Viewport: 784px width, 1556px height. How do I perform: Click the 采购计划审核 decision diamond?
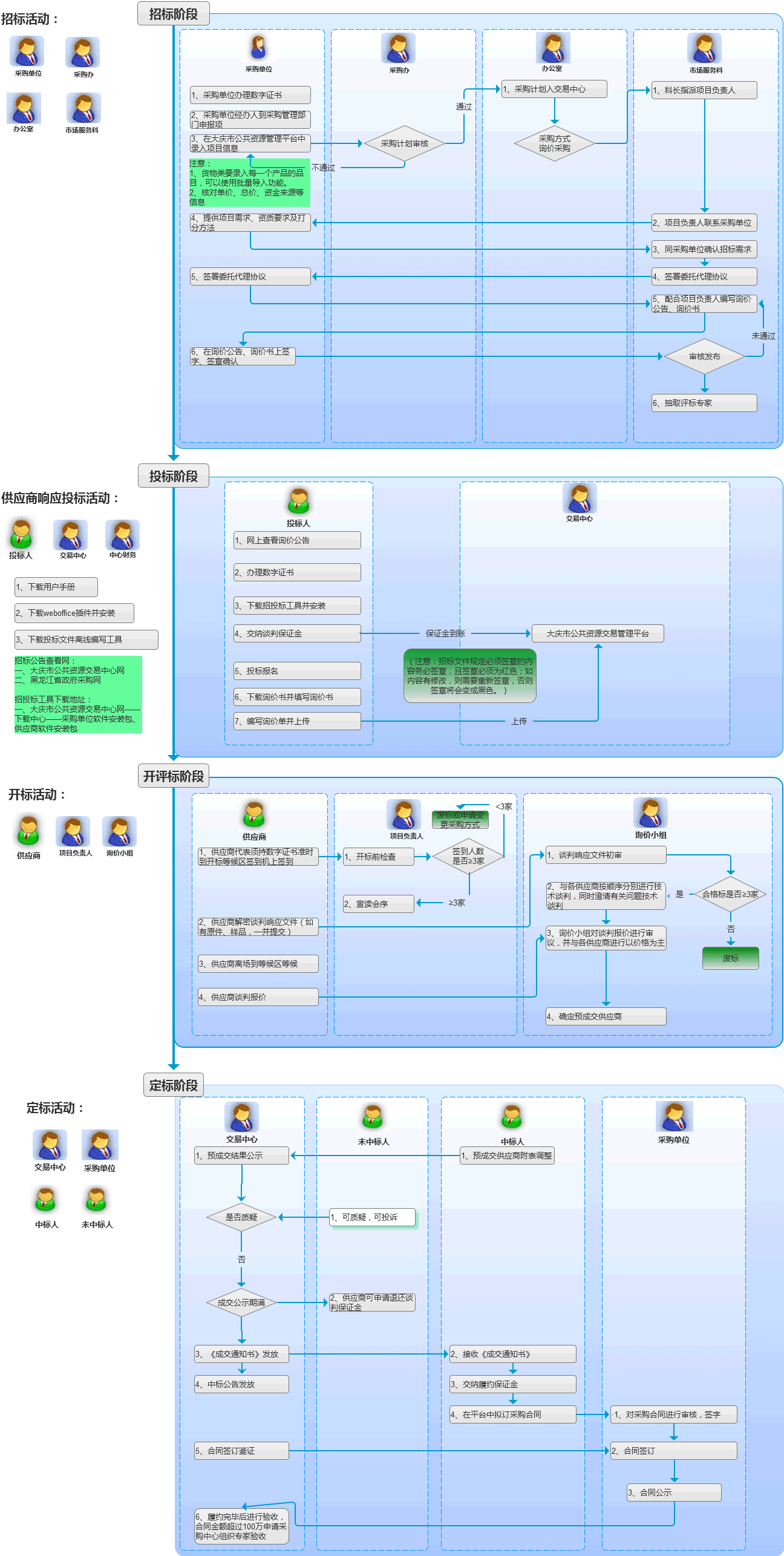click(x=404, y=143)
